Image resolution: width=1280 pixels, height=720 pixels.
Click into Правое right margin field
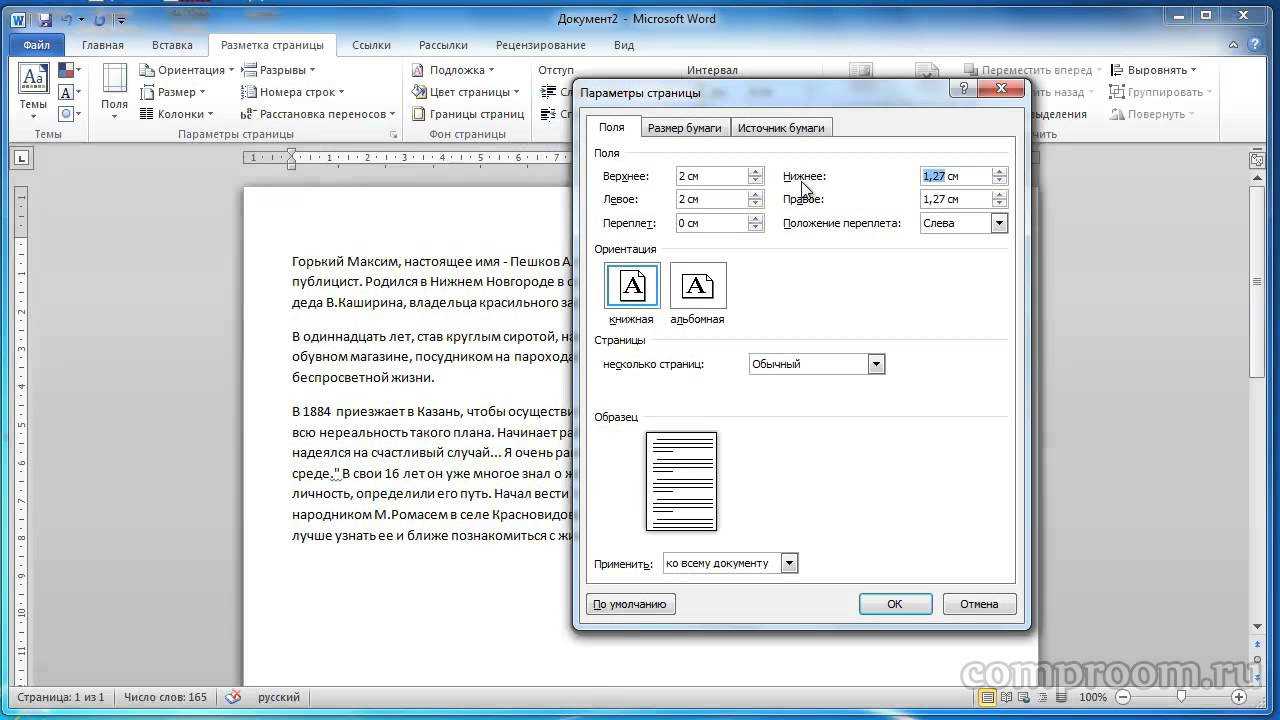[x=956, y=199]
